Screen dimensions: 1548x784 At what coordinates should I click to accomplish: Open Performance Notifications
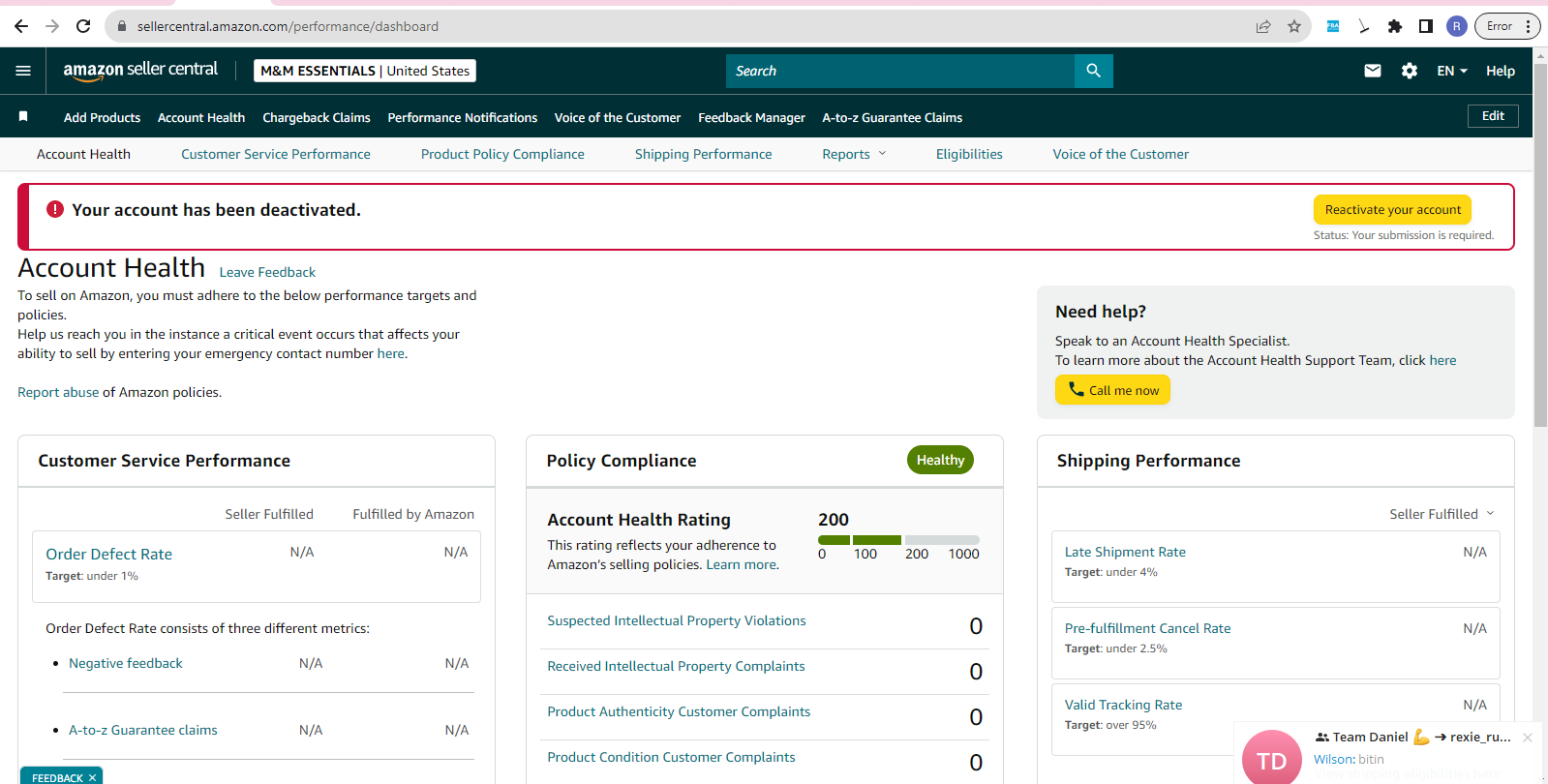click(x=463, y=117)
